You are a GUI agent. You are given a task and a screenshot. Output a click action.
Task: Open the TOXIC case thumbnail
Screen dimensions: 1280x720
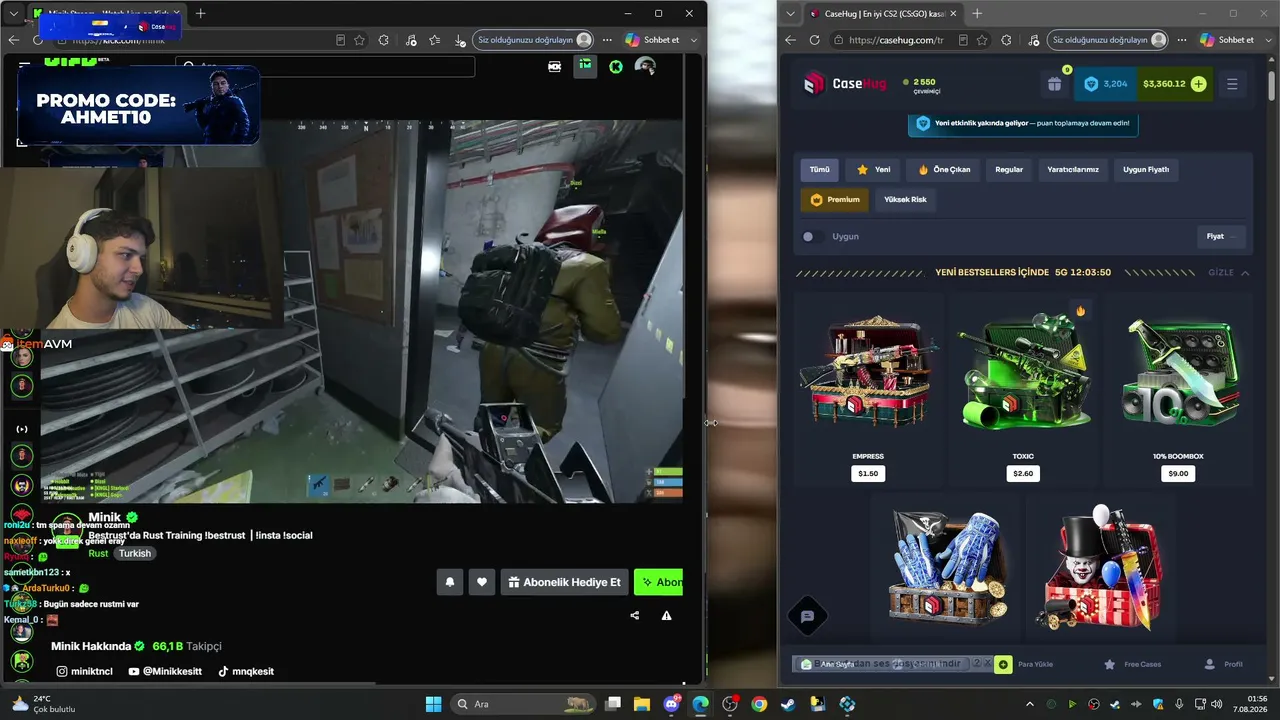point(1023,372)
